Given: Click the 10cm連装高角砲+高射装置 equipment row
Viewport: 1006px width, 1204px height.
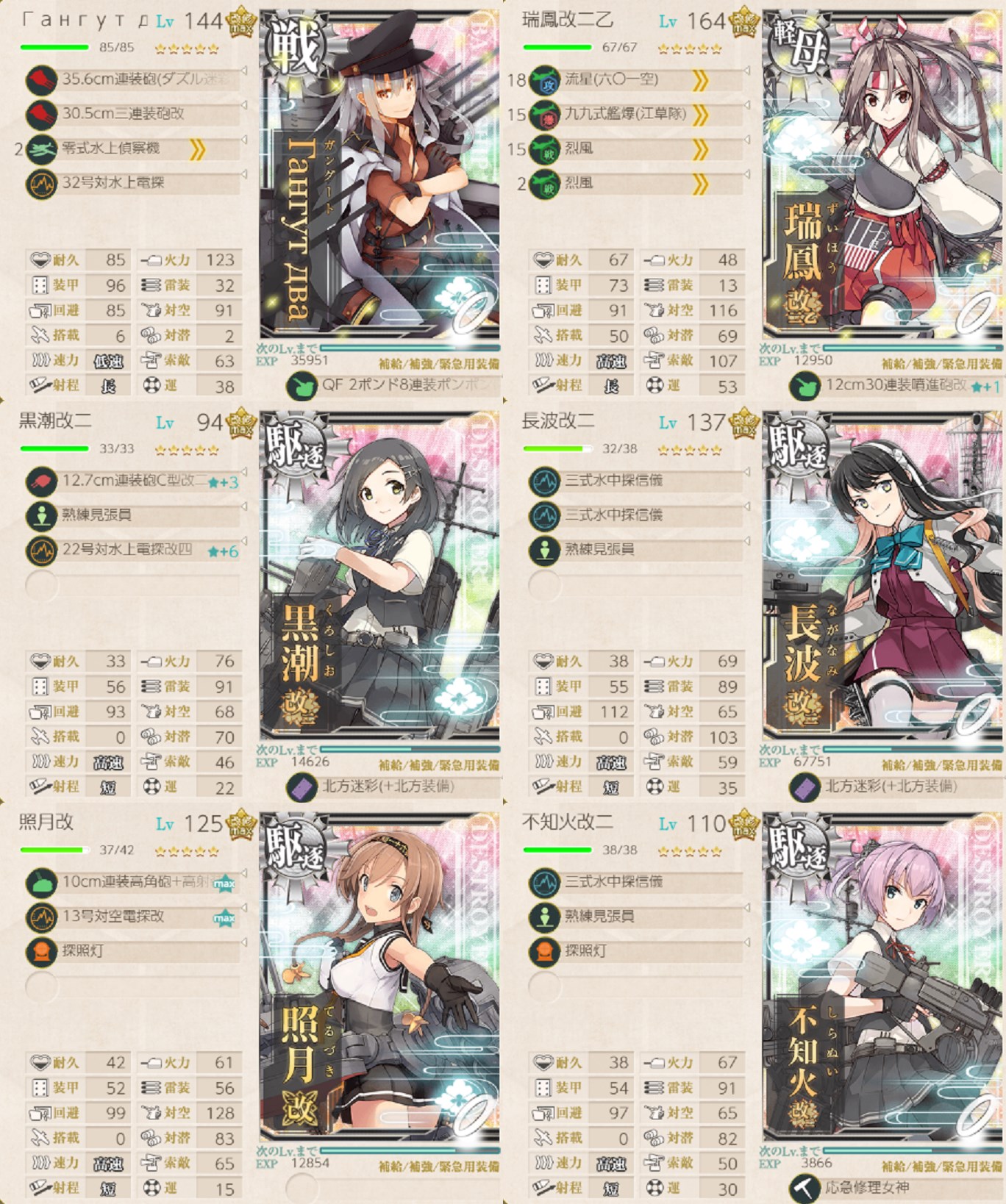Looking at the screenshot, I should 134,882.
